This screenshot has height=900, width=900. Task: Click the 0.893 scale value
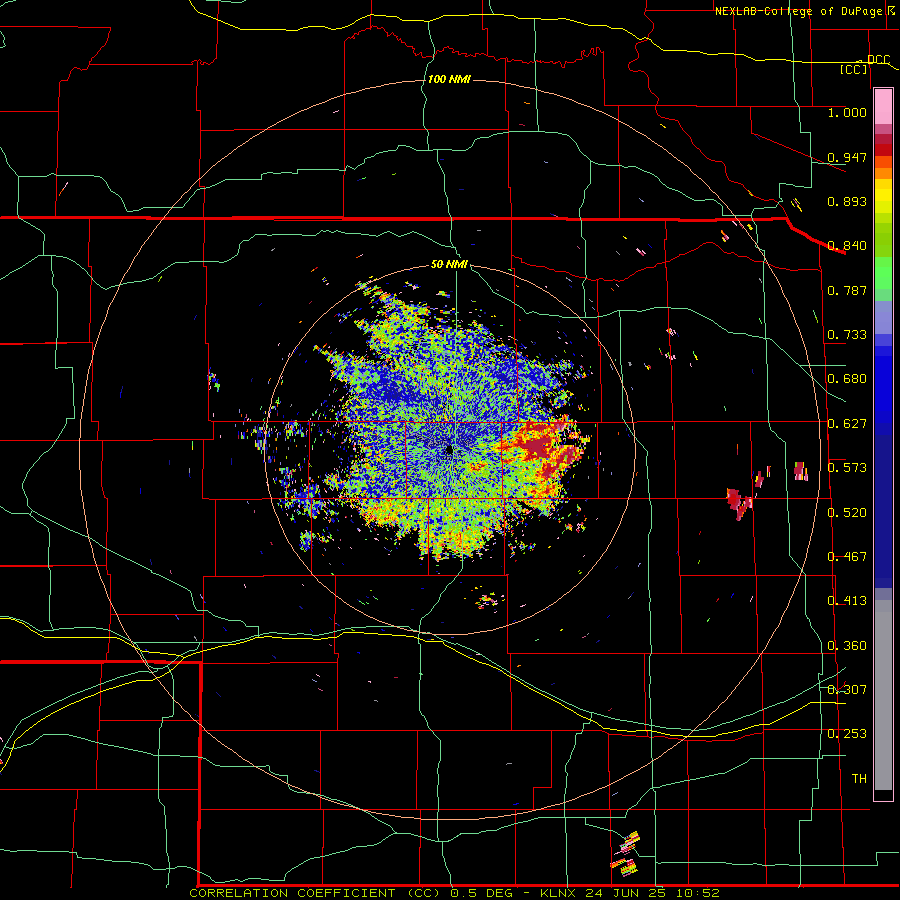point(847,201)
